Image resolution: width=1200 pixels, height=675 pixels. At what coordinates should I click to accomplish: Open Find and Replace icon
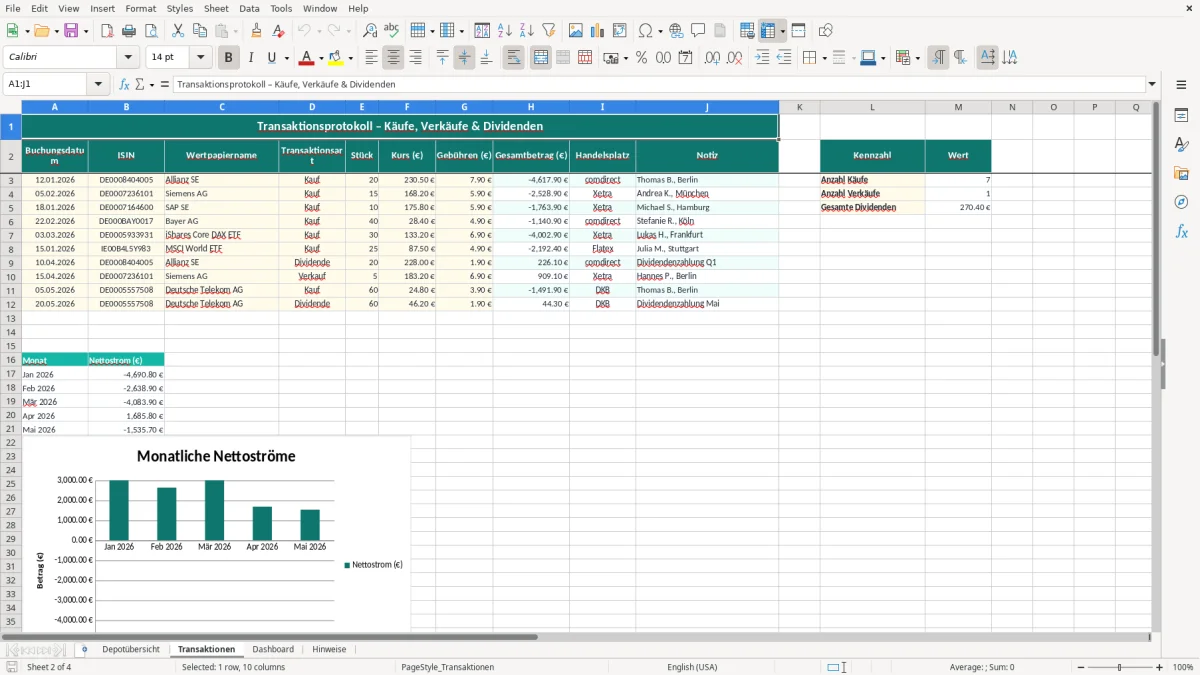click(x=370, y=31)
